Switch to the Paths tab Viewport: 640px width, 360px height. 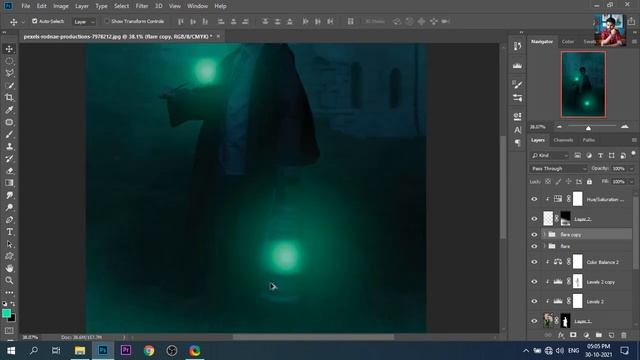click(x=589, y=140)
